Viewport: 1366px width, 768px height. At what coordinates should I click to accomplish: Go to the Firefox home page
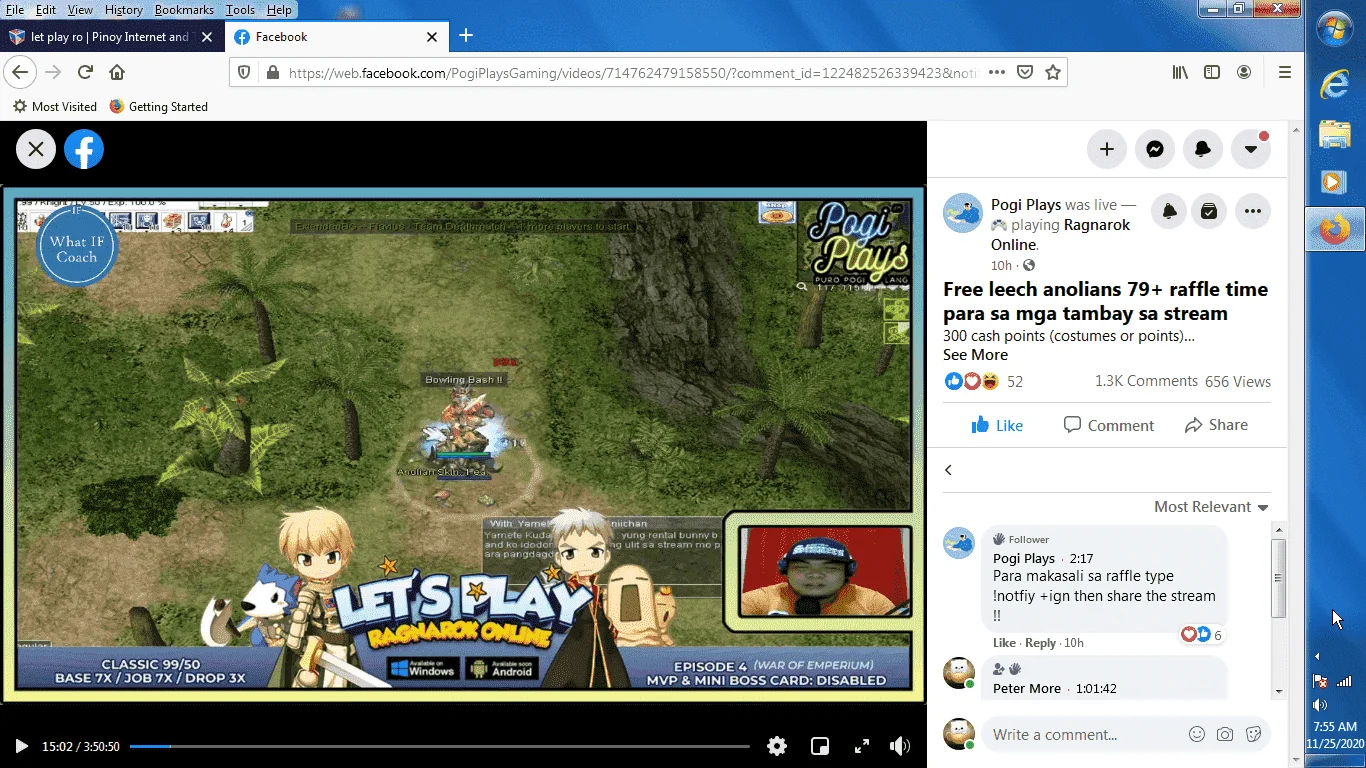pyautogui.click(x=117, y=72)
